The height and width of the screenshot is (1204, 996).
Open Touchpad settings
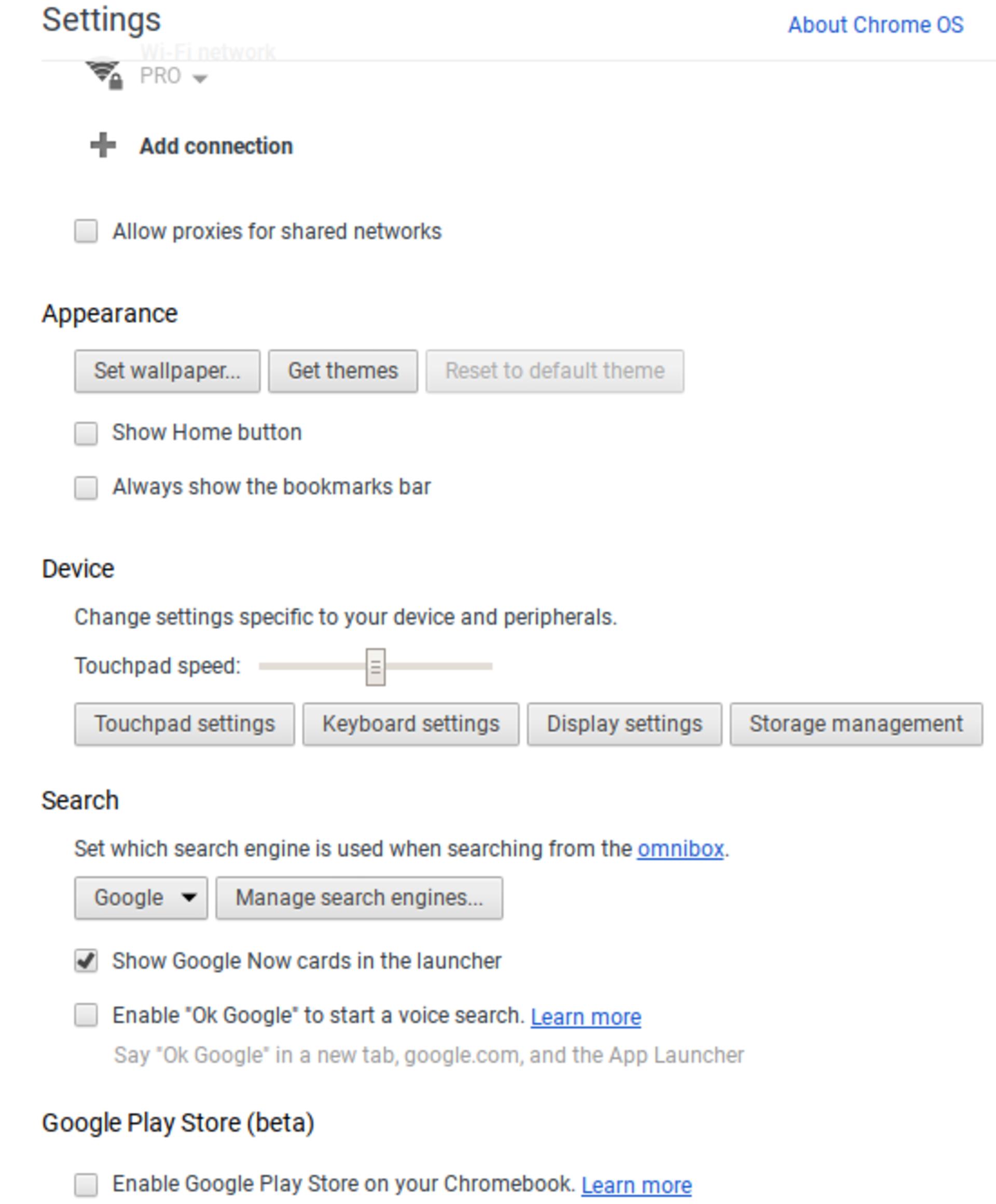tap(185, 724)
